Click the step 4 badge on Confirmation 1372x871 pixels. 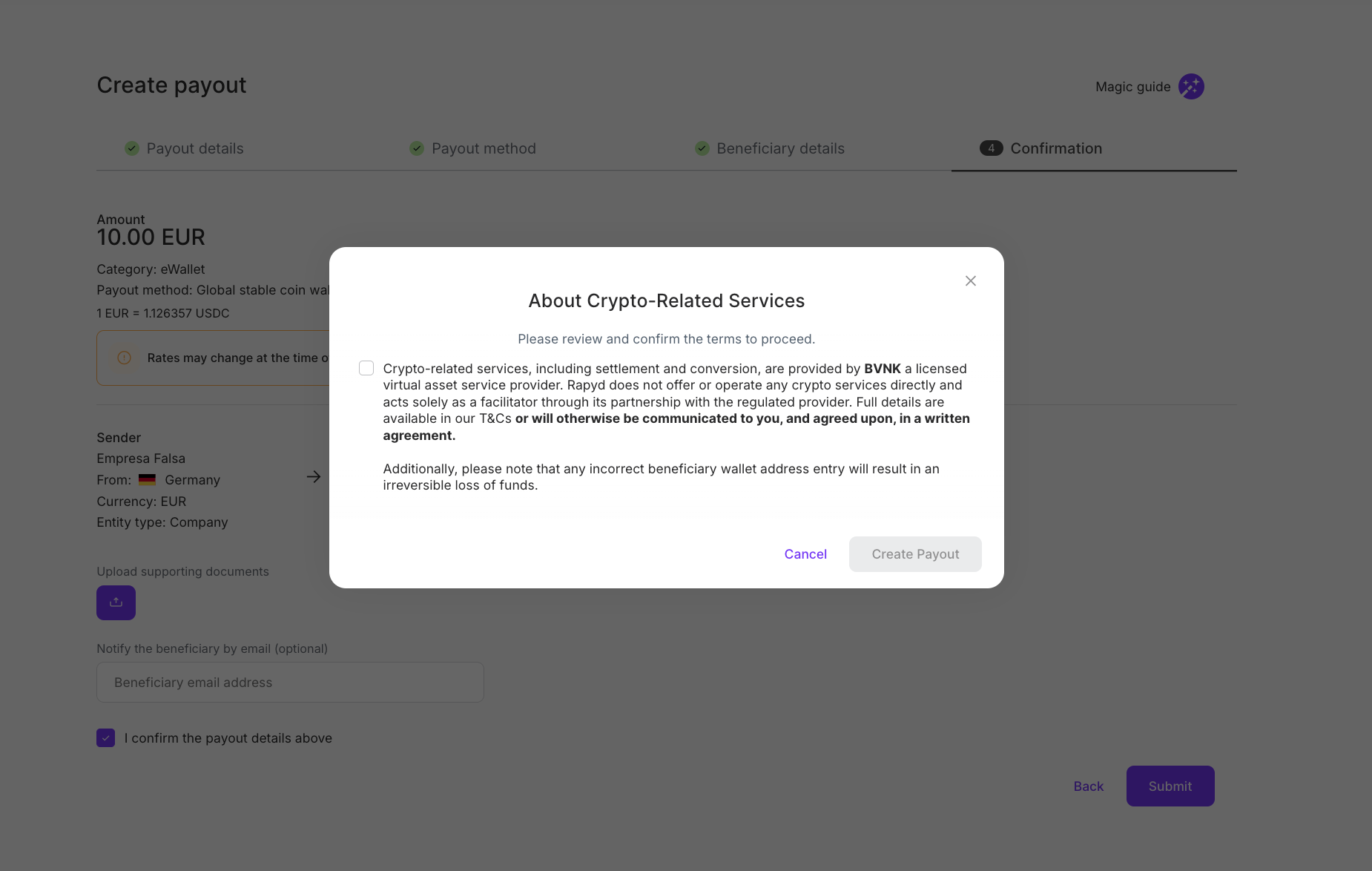[x=991, y=148]
